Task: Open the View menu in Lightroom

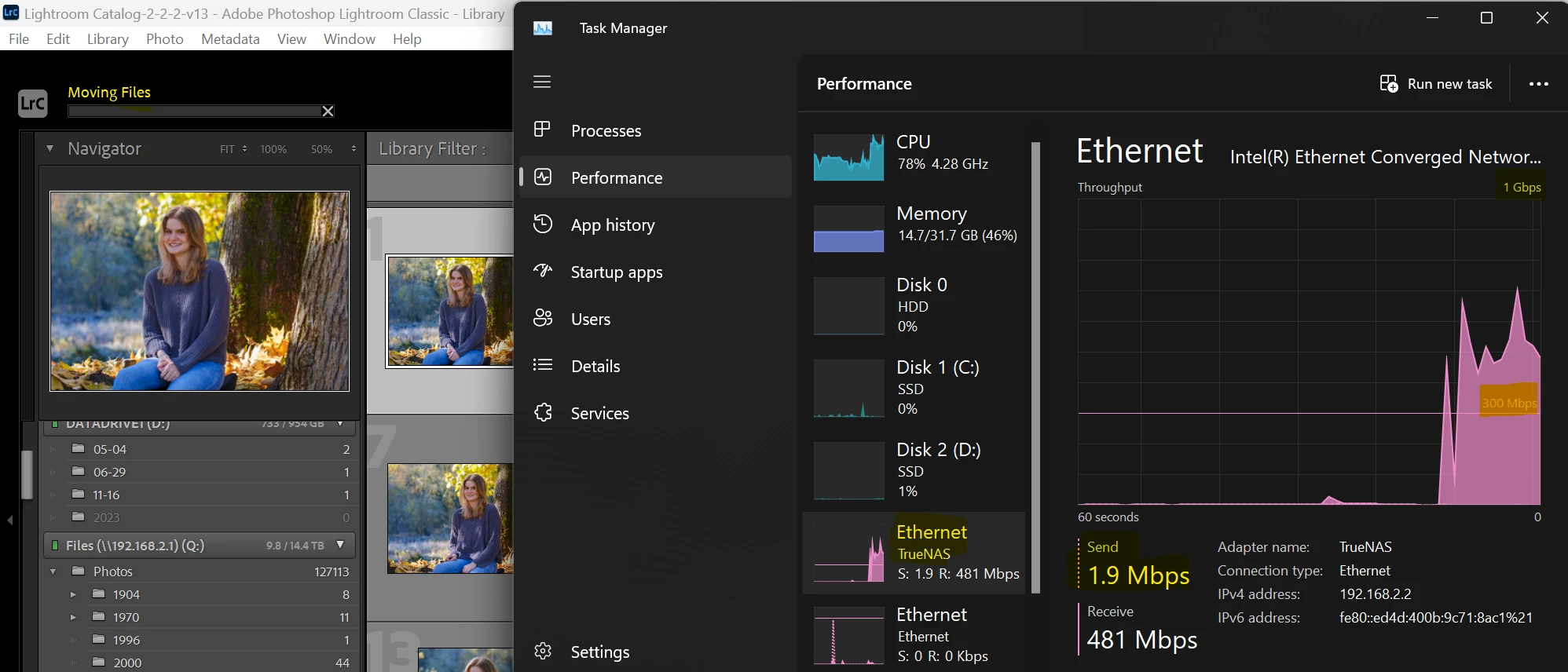Action: coord(291,39)
